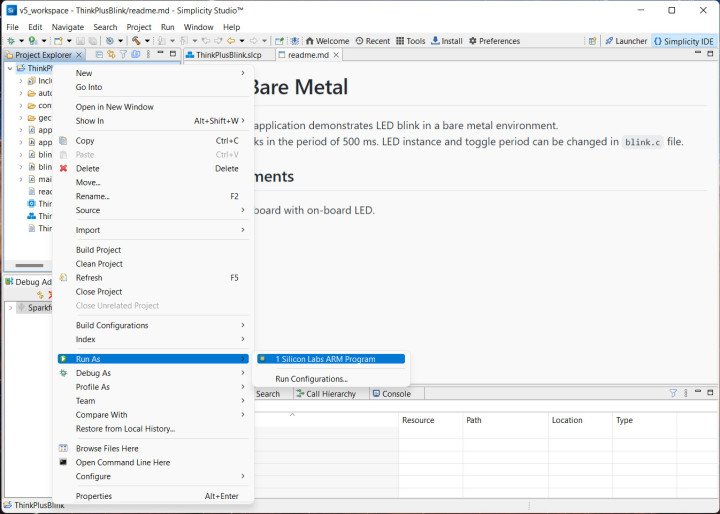The height and width of the screenshot is (514, 720).
Task: Select Build Project in context menu
Action: coord(153,250)
